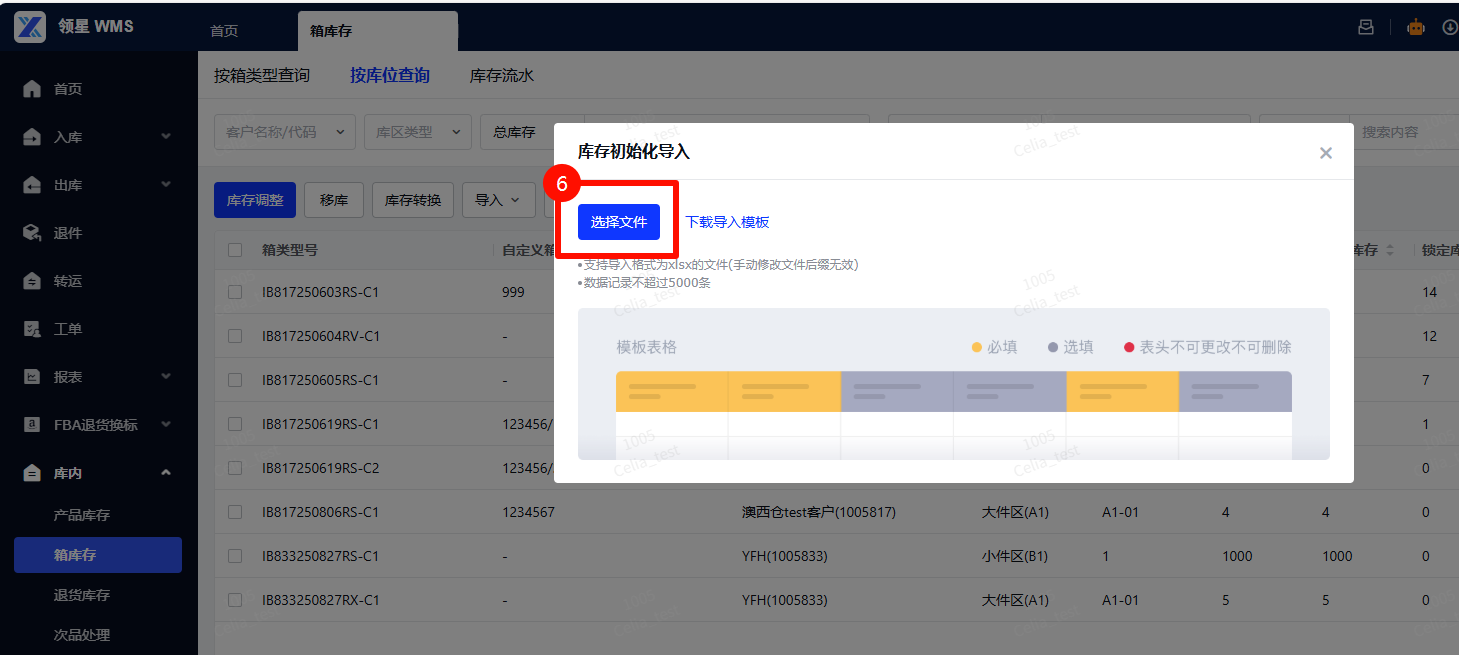
Task: Click the 库存转换 button
Action: (x=413, y=200)
